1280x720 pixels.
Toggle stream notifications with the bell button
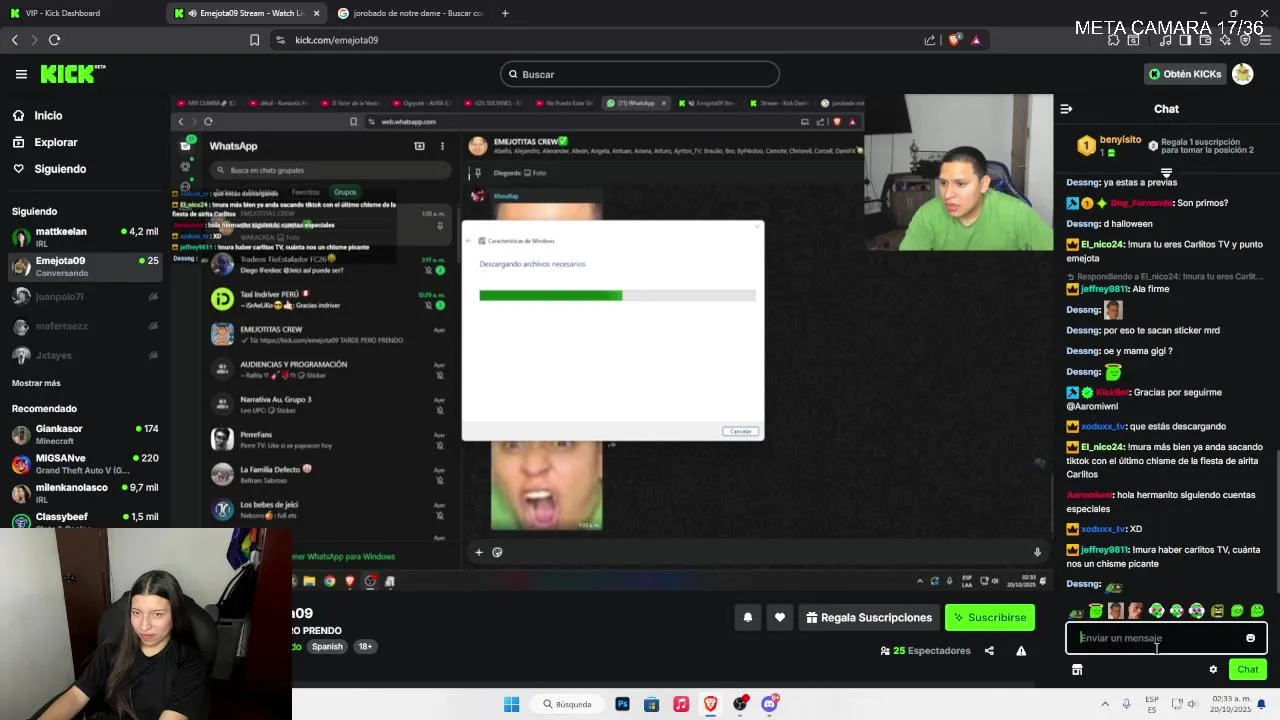pos(747,618)
